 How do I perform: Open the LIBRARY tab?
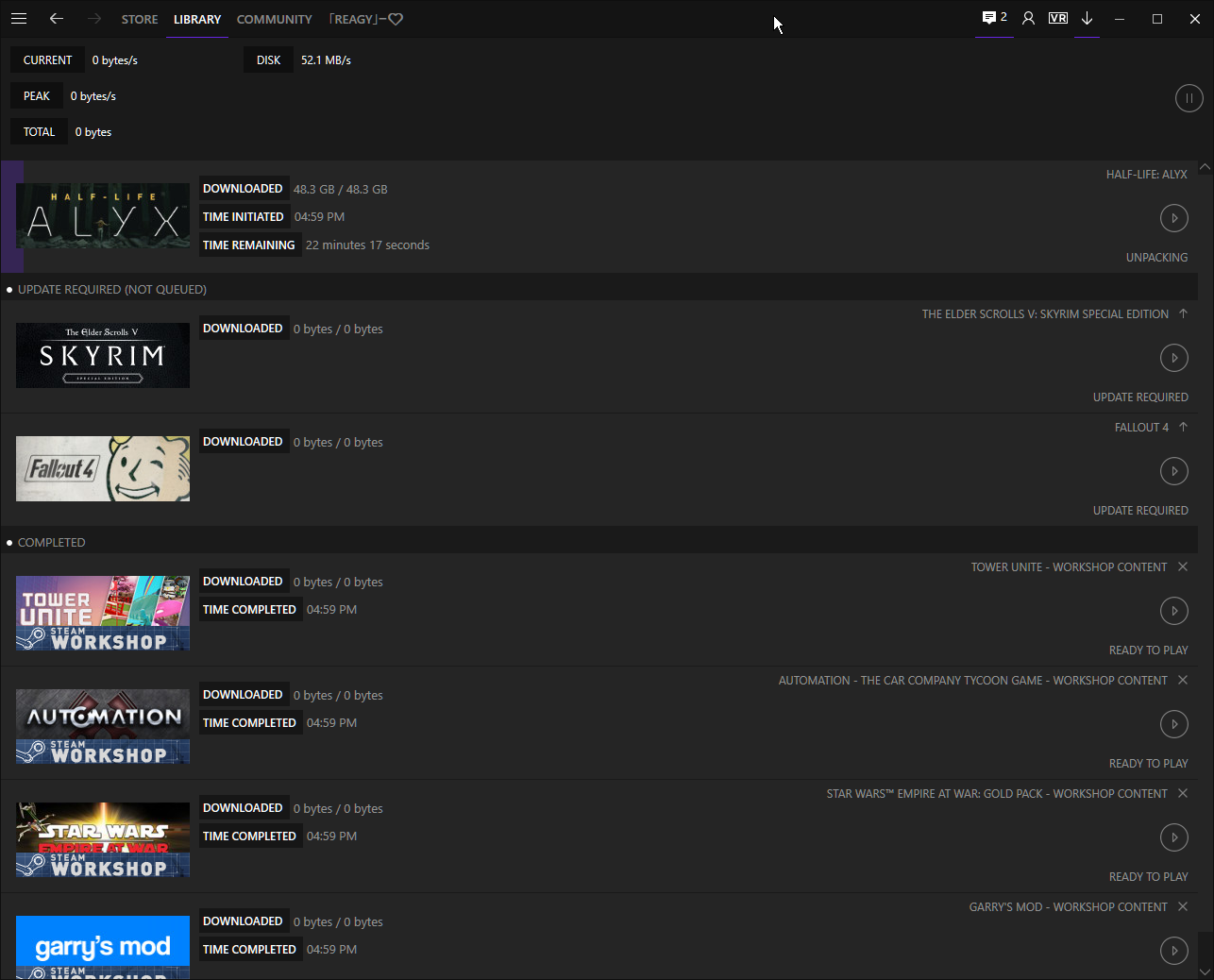197,19
